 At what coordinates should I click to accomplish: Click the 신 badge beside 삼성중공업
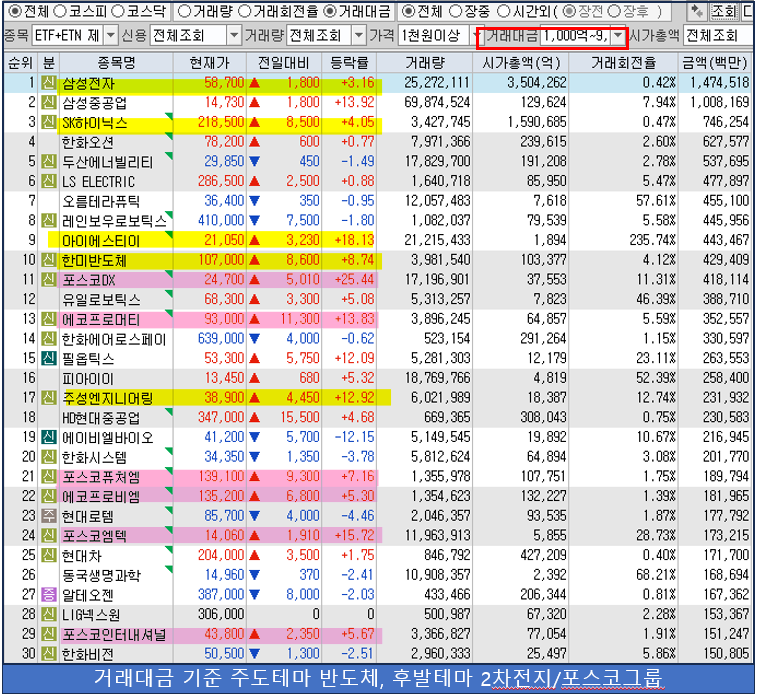[48, 102]
